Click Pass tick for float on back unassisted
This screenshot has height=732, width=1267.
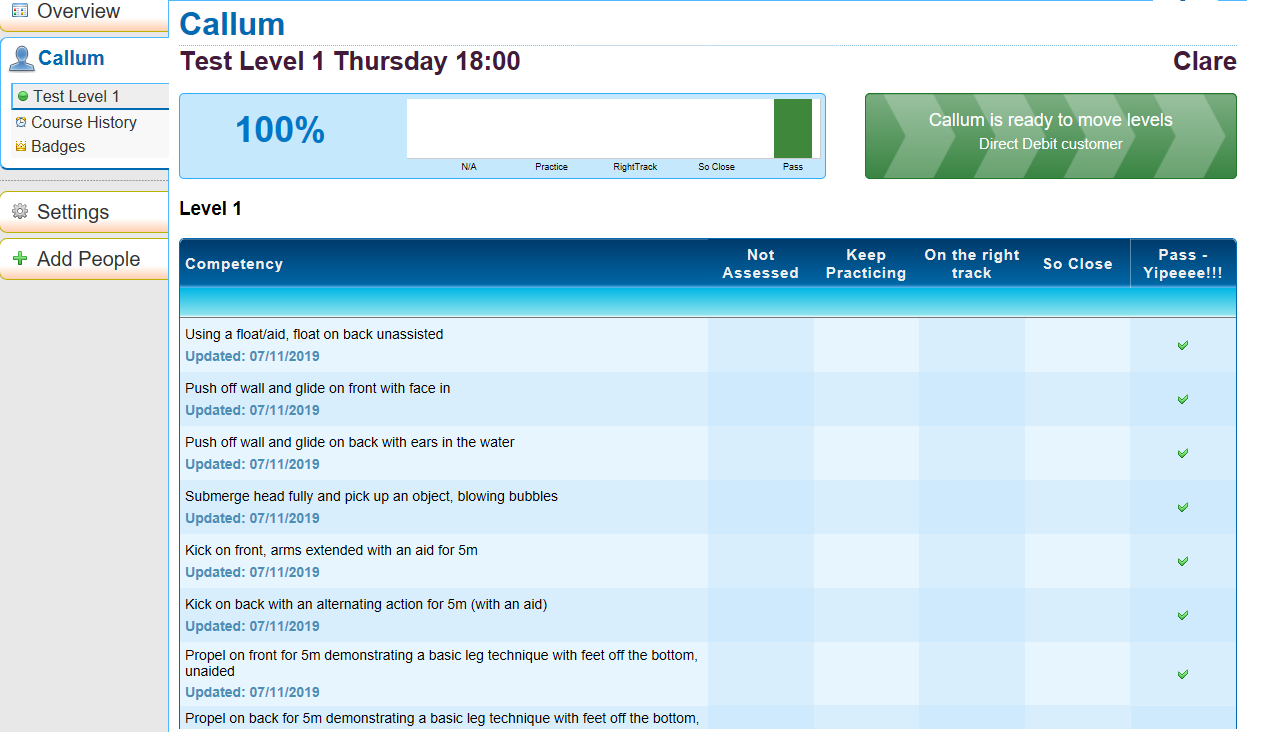(x=1183, y=345)
